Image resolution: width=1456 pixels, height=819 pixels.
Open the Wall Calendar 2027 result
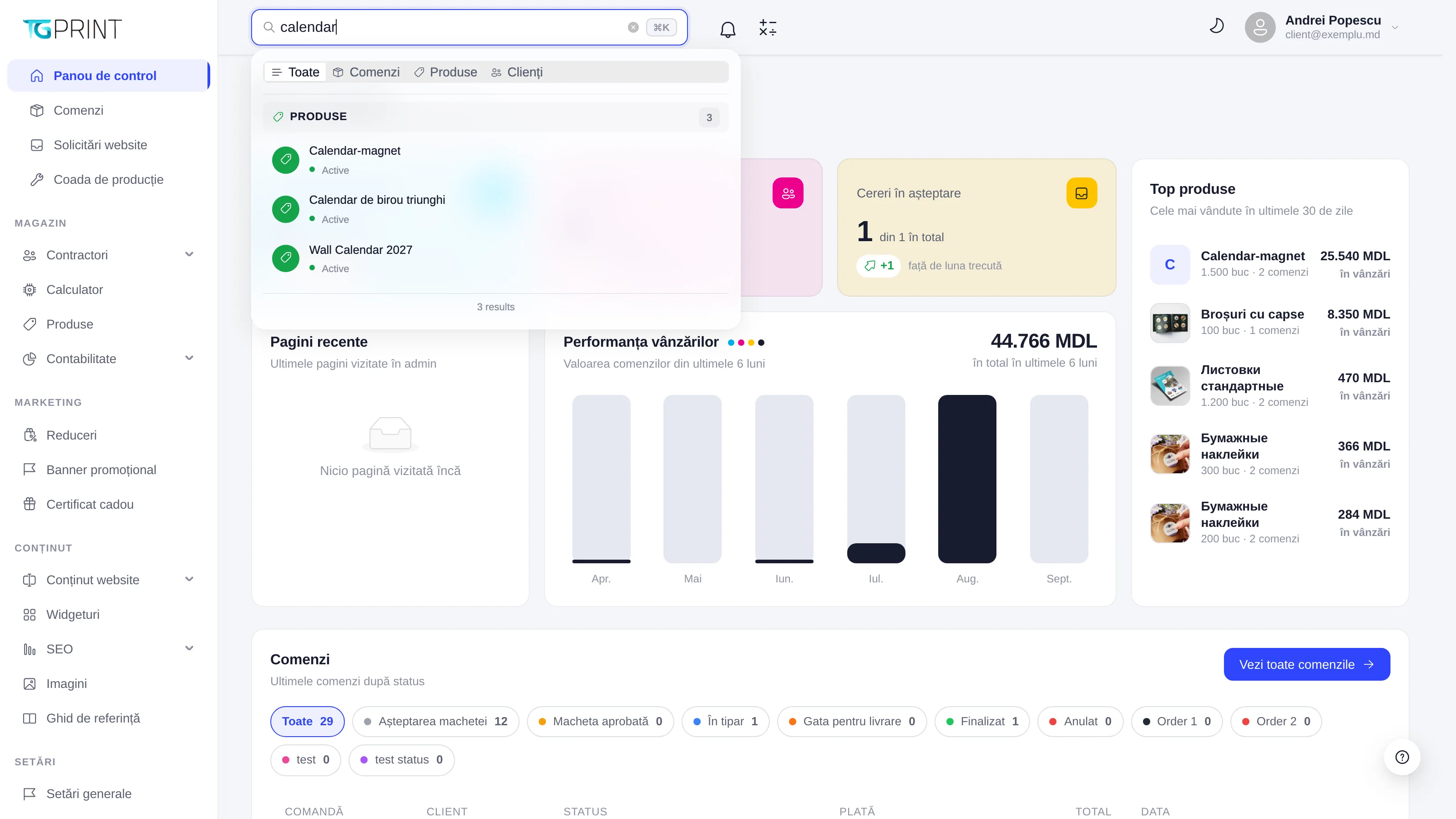(x=495, y=258)
